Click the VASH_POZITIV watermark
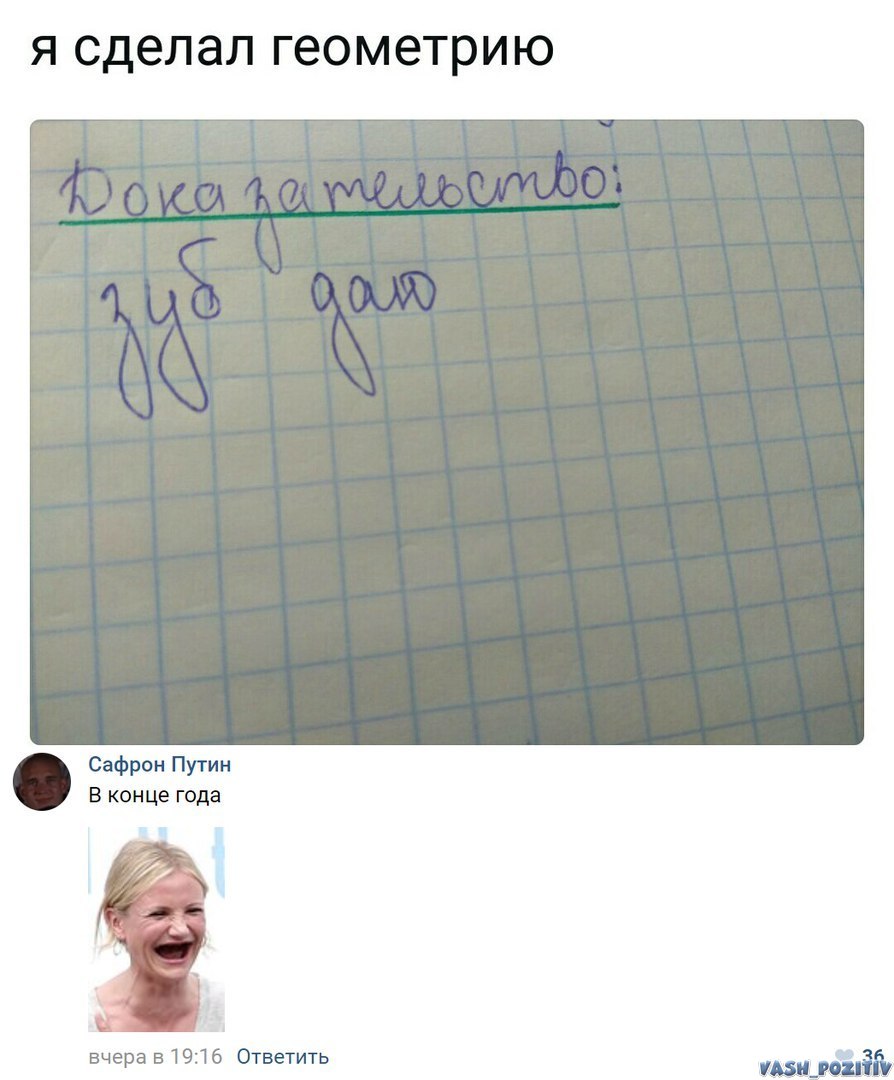Screen dimensions: 894x1080 [824, 1068]
